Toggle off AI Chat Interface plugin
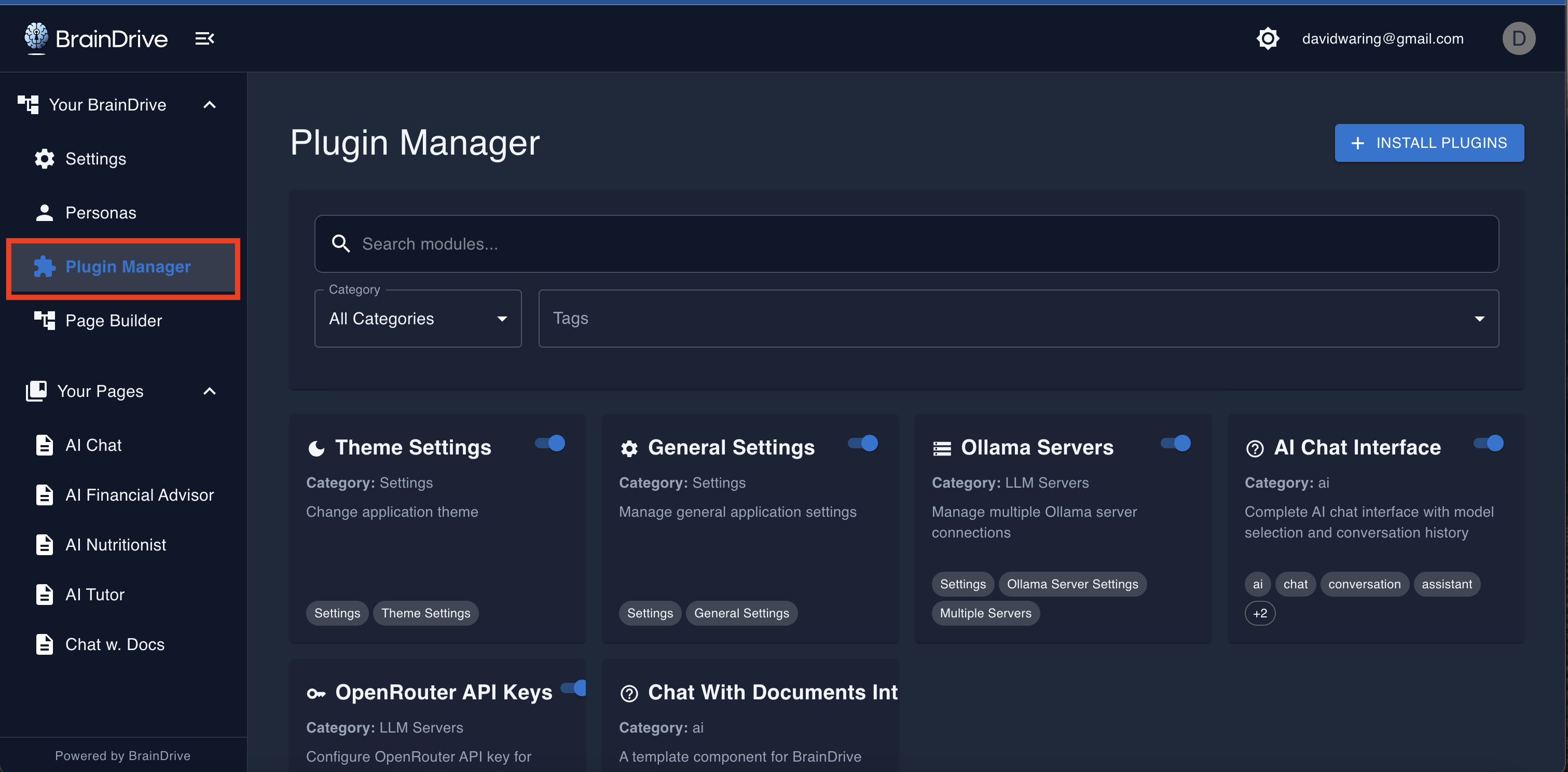1568x772 pixels. click(x=1489, y=443)
